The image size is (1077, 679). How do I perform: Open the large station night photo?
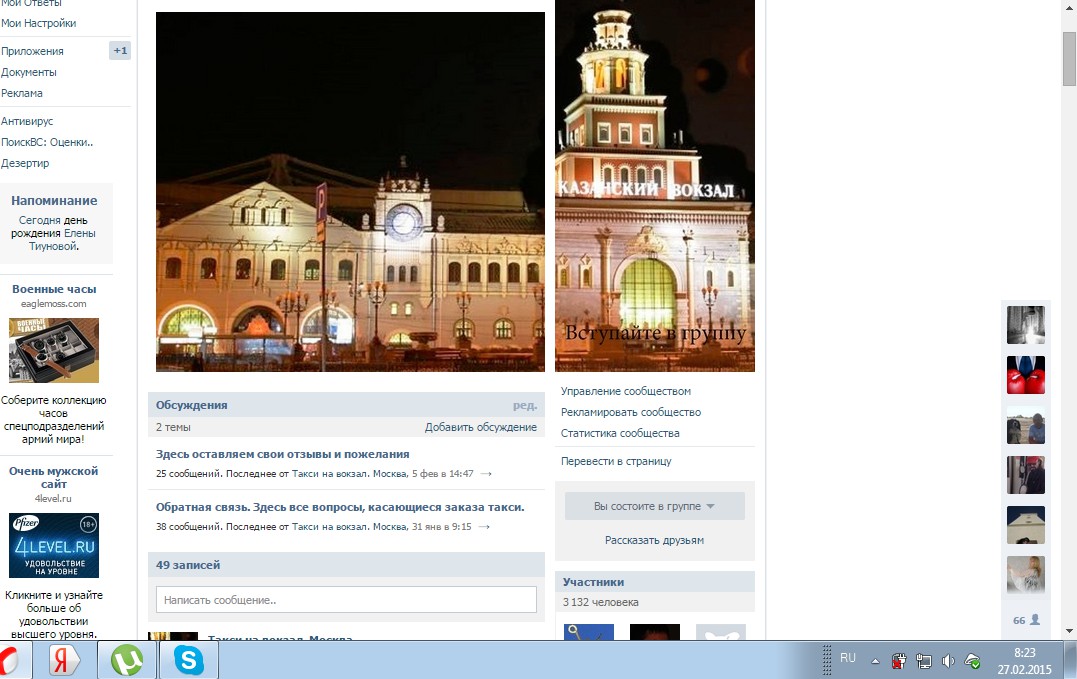pos(350,192)
